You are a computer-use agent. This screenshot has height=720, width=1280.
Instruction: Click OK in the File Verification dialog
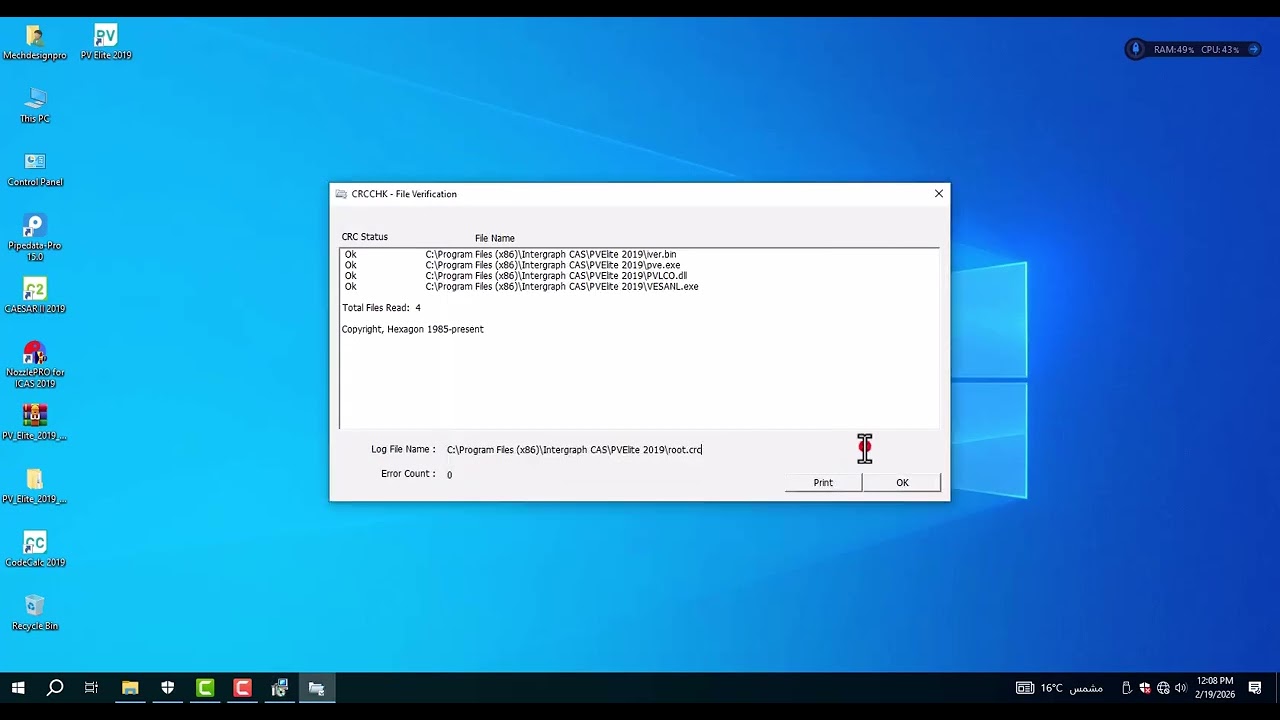pyautogui.click(x=902, y=482)
